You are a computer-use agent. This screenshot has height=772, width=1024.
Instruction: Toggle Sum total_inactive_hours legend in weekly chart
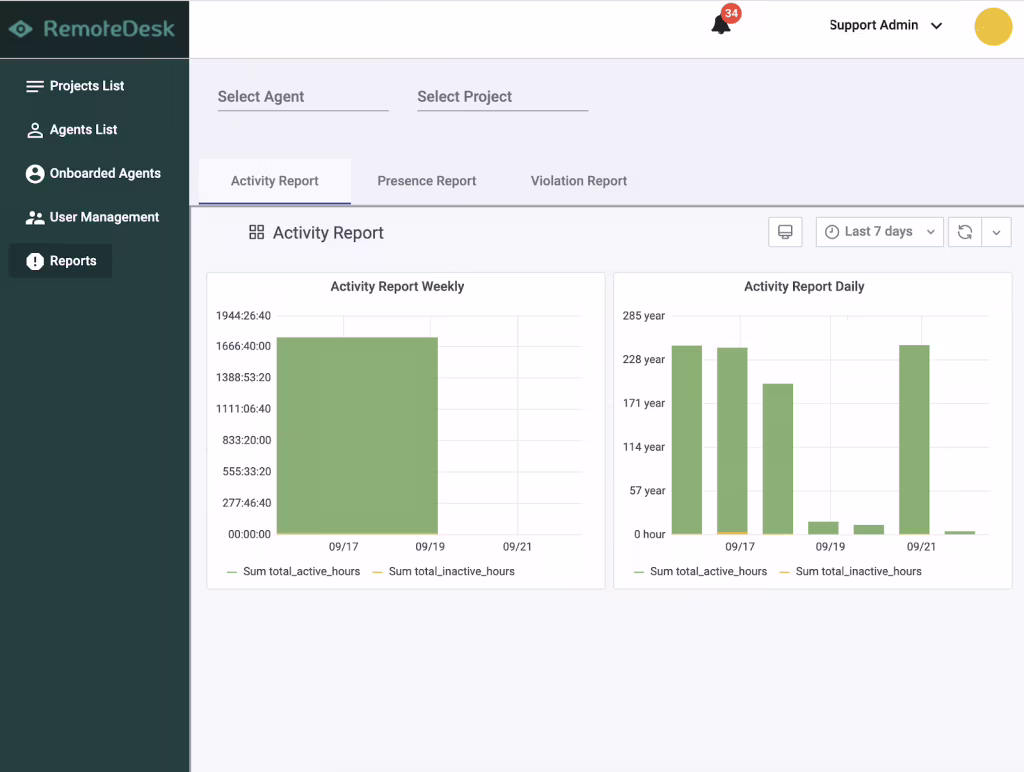(x=443, y=571)
